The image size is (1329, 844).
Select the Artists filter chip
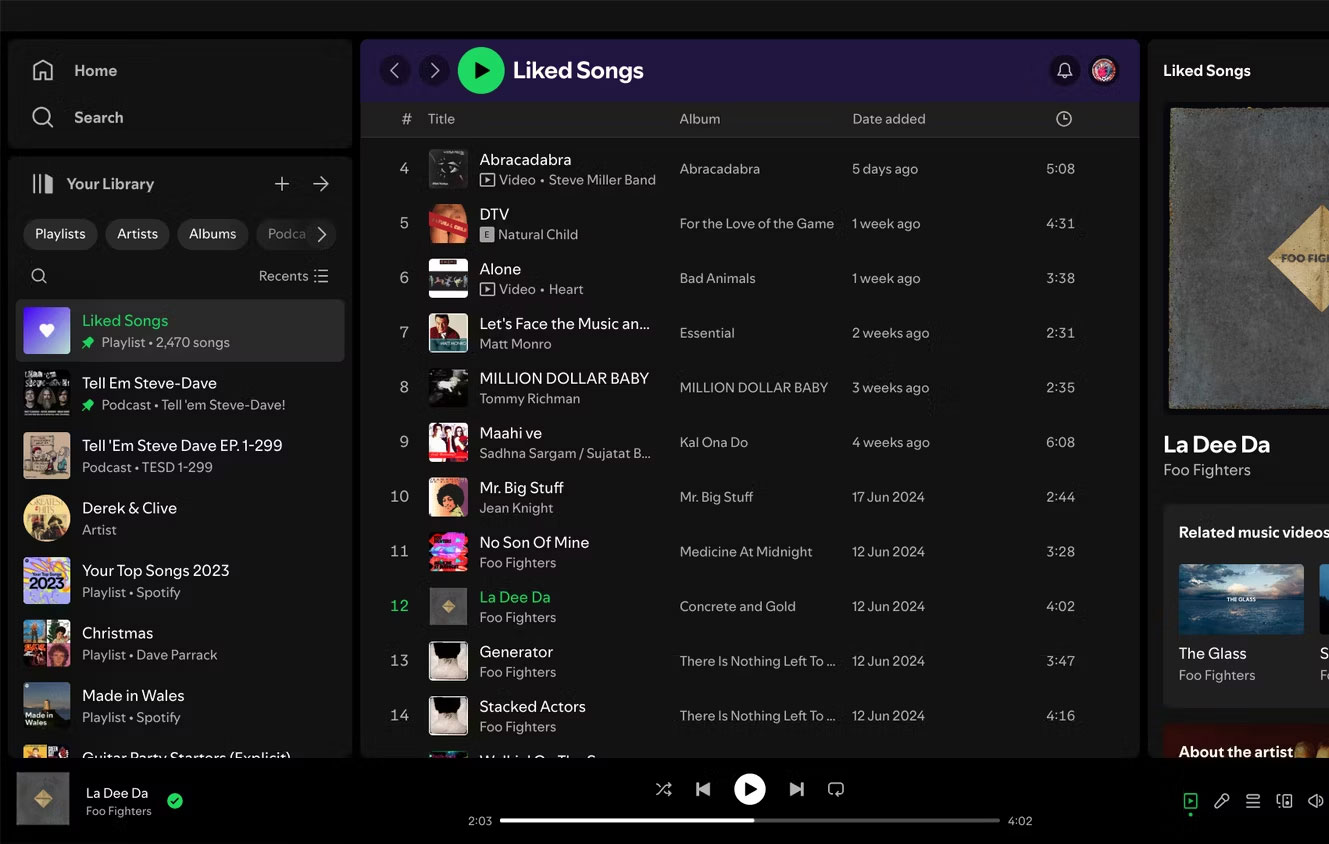(137, 234)
